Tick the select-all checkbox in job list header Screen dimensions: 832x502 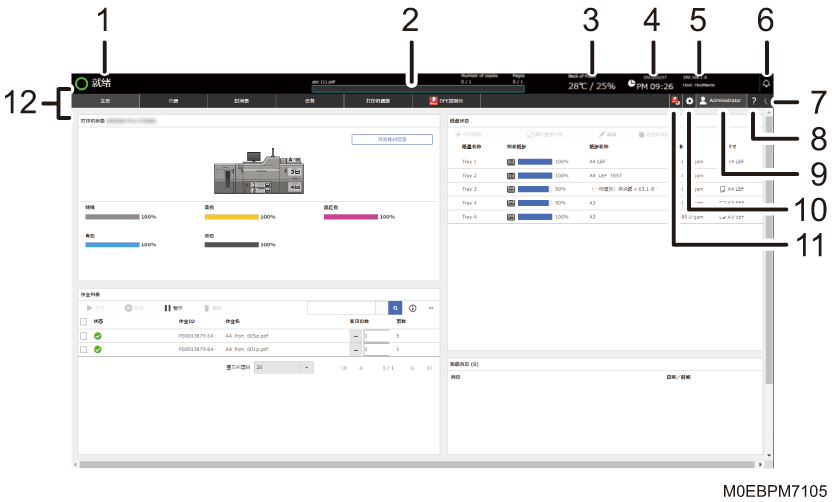click(83, 322)
